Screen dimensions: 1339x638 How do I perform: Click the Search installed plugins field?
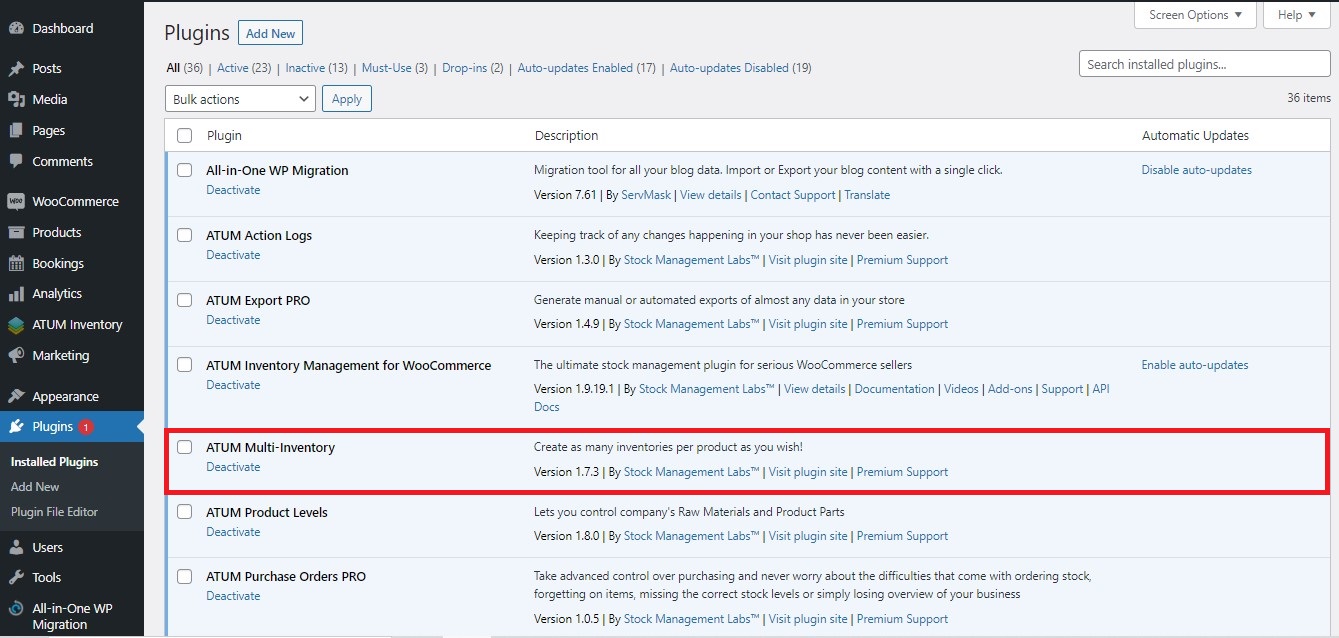1205,64
